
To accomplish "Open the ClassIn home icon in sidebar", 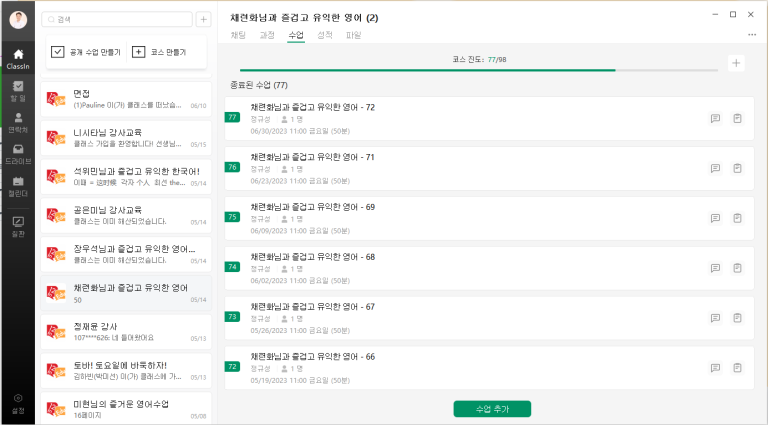I will pos(17,60).
